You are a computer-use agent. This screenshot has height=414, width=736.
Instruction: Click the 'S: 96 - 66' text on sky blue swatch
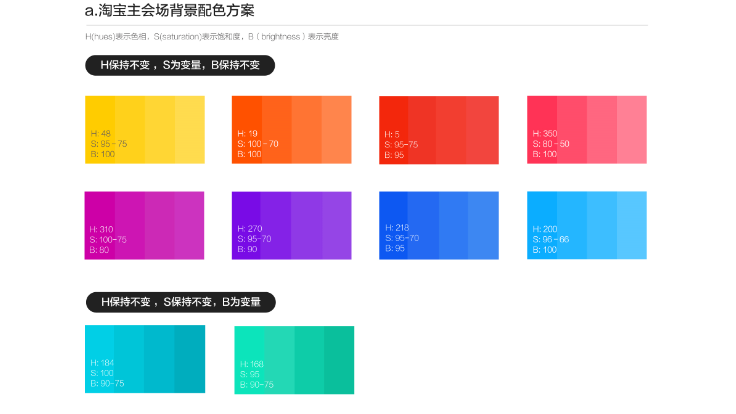click(x=551, y=239)
